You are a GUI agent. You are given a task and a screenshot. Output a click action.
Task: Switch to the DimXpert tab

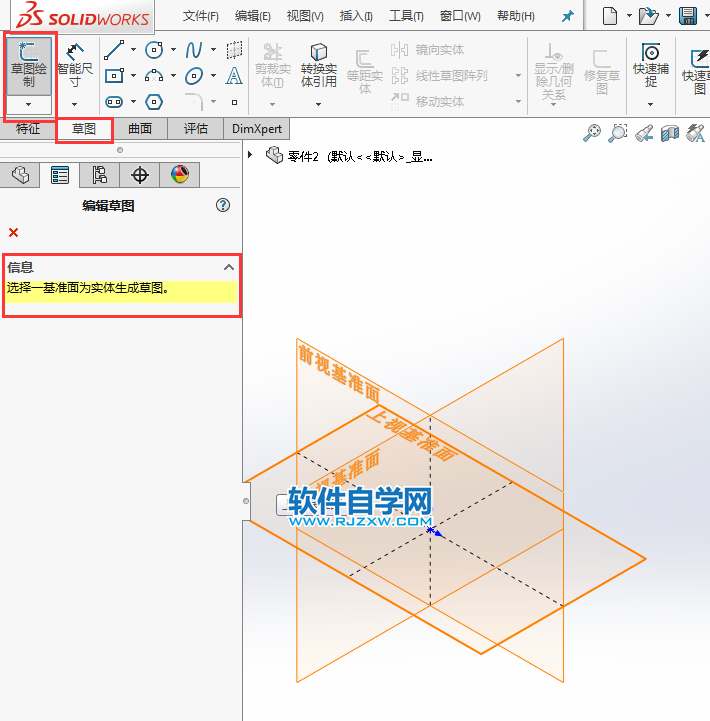coord(257,129)
